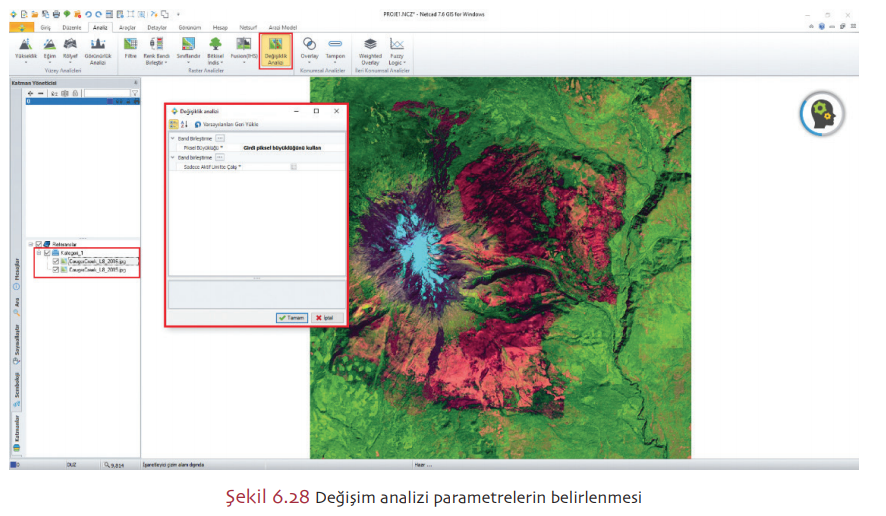
Task: Toggle the Referanslar root checkbox
Action: tap(39, 243)
